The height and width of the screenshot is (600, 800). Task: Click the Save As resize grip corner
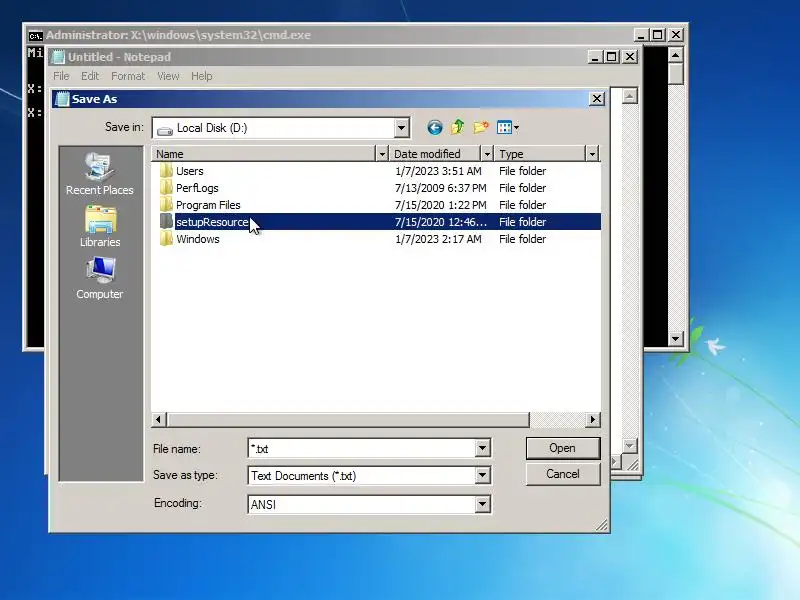[602, 525]
